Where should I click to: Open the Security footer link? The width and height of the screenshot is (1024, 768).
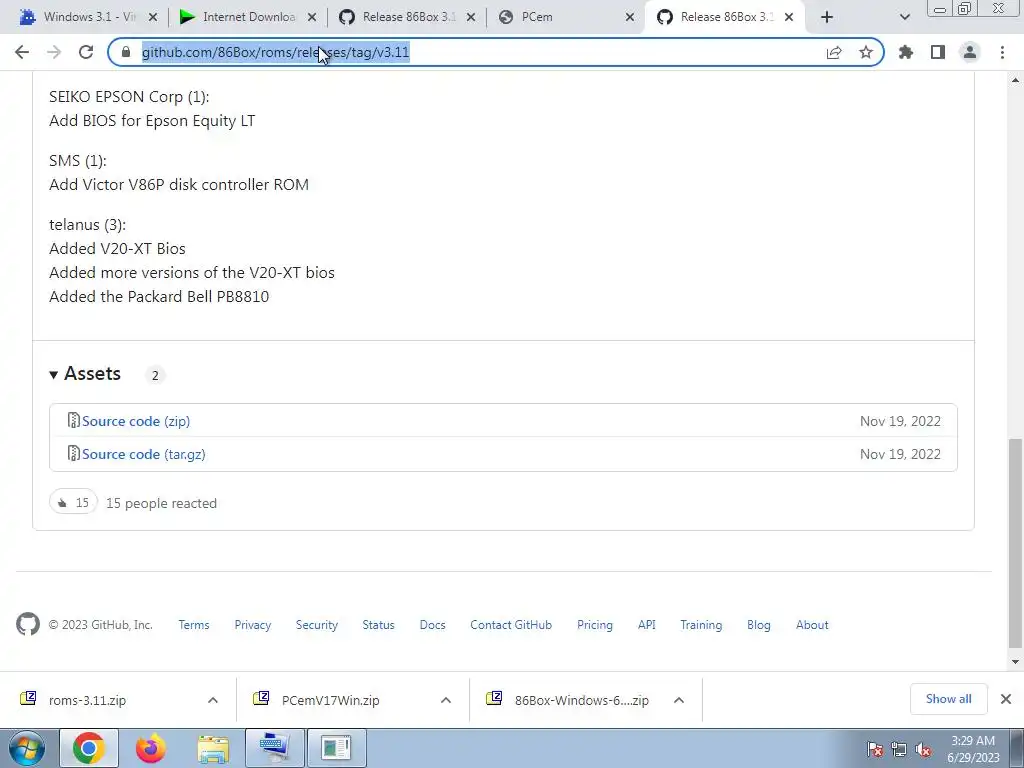(x=317, y=625)
